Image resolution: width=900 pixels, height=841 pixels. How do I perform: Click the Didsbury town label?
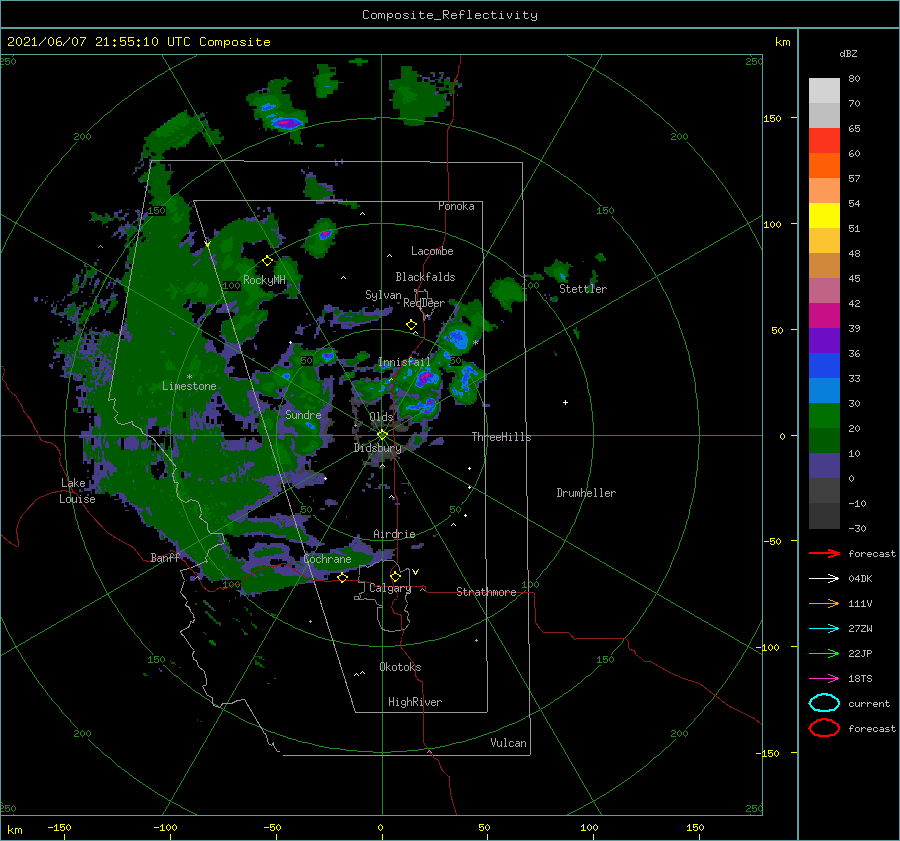[x=377, y=448]
